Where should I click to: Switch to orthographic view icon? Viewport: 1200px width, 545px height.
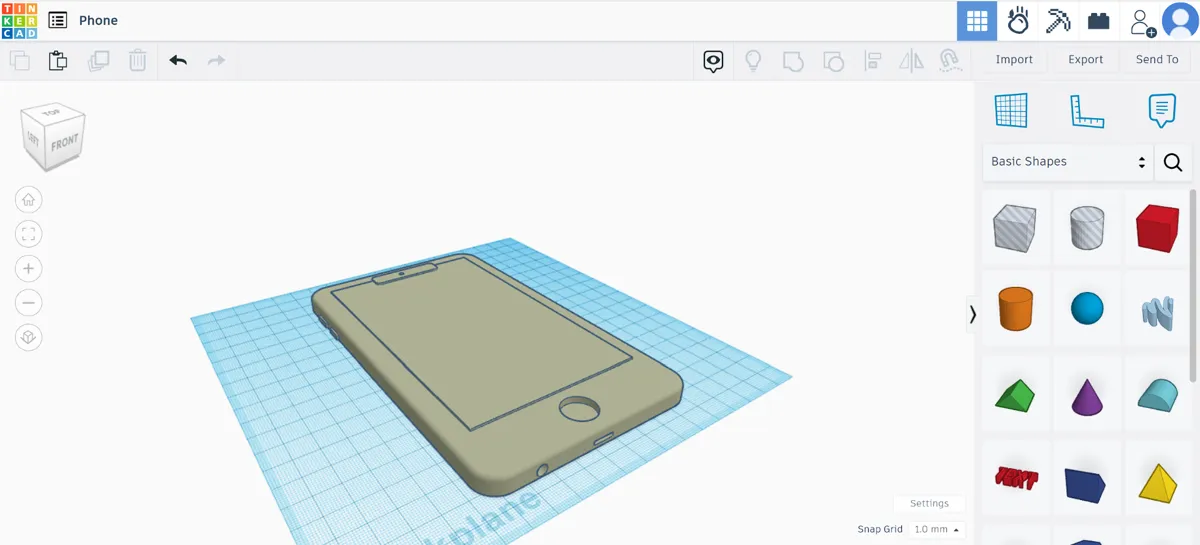(x=28, y=338)
